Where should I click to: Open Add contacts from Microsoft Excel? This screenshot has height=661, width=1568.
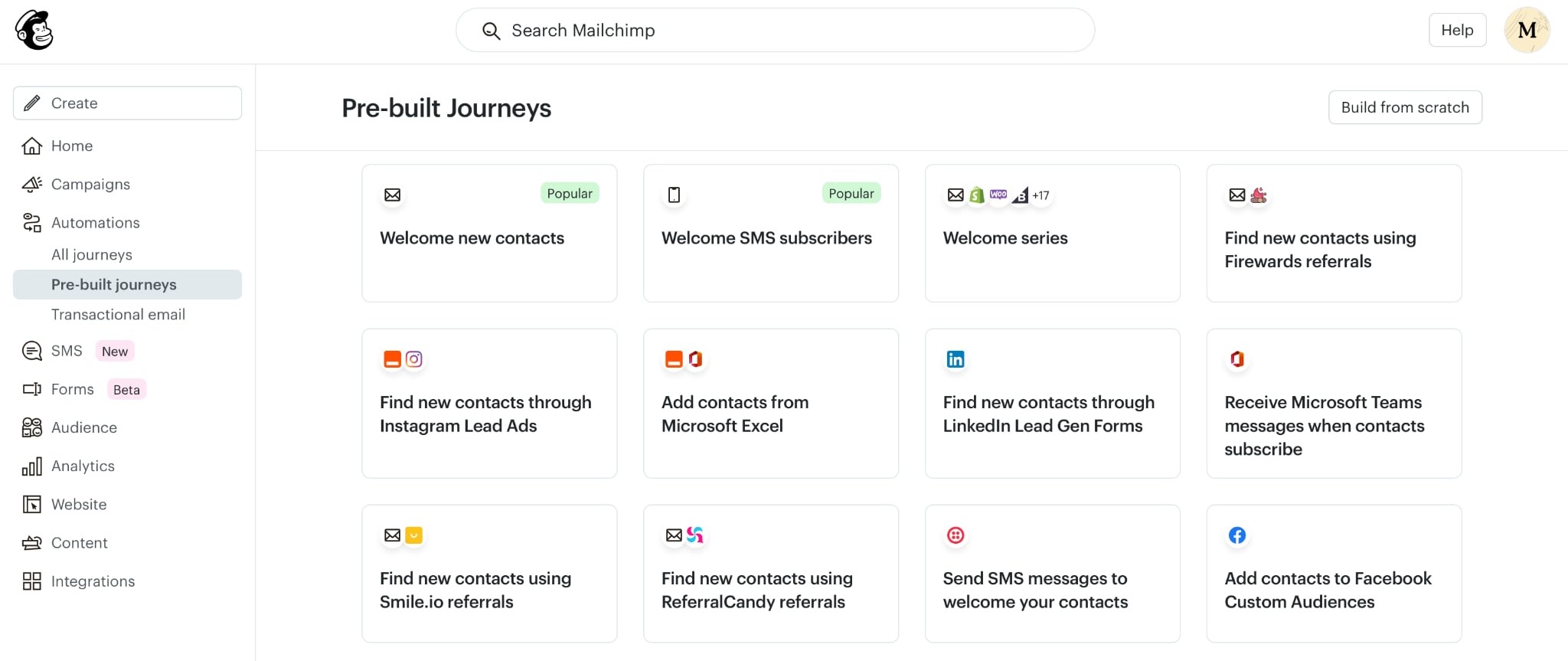(771, 404)
